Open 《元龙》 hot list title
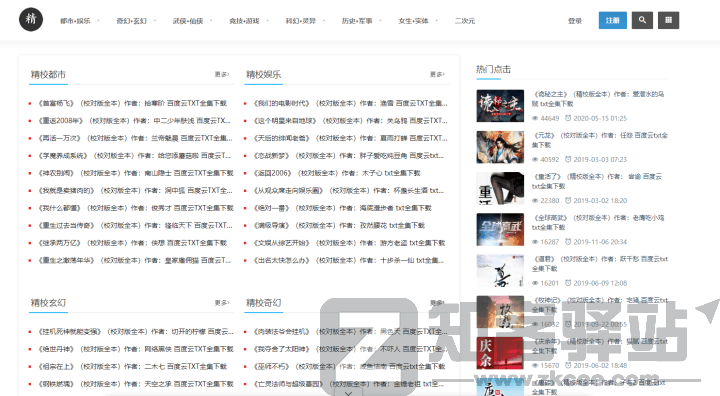The width and height of the screenshot is (720, 396). (x=600, y=140)
